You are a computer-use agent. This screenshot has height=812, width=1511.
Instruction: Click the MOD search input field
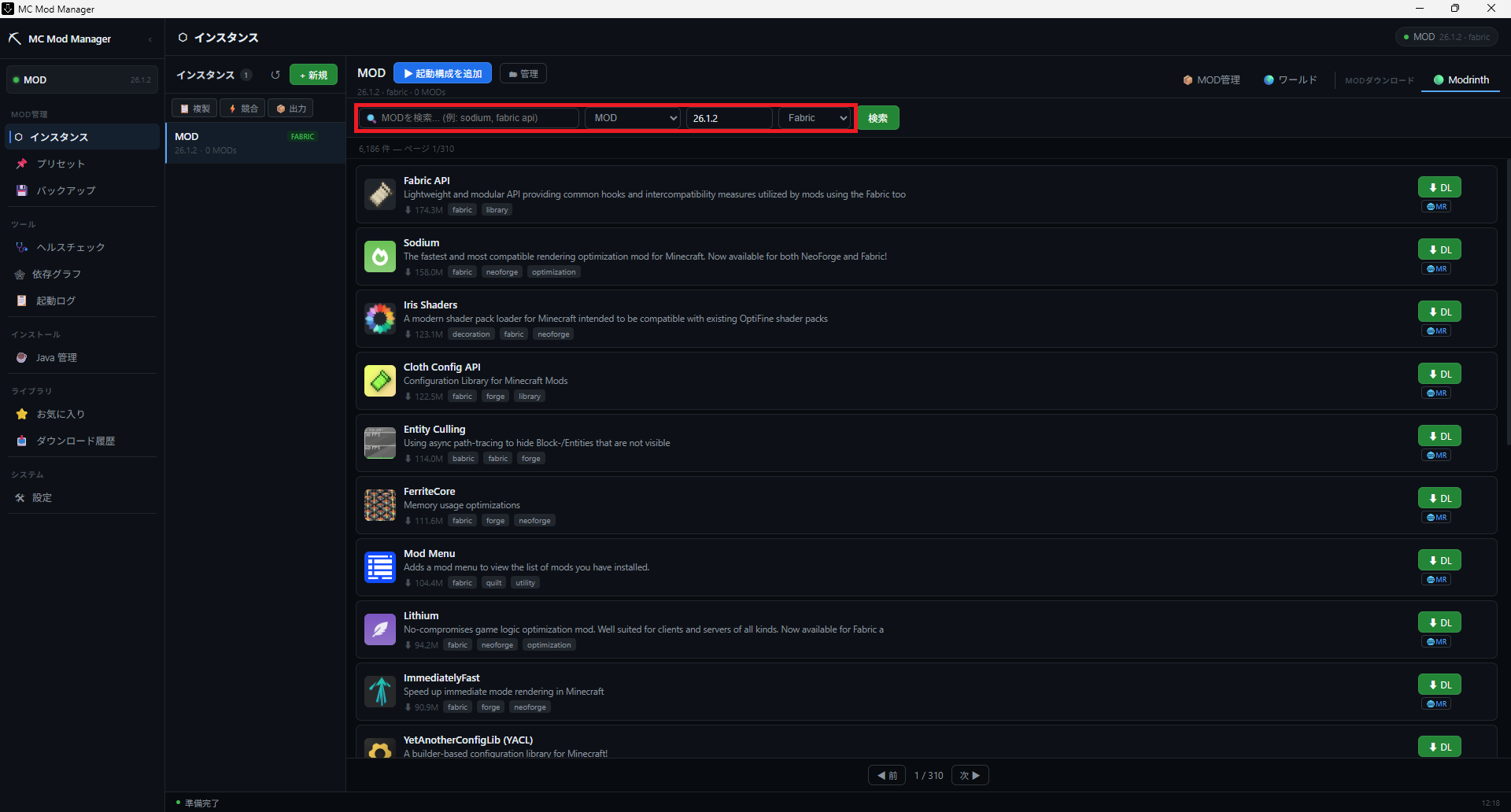pyautogui.click(x=469, y=118)
